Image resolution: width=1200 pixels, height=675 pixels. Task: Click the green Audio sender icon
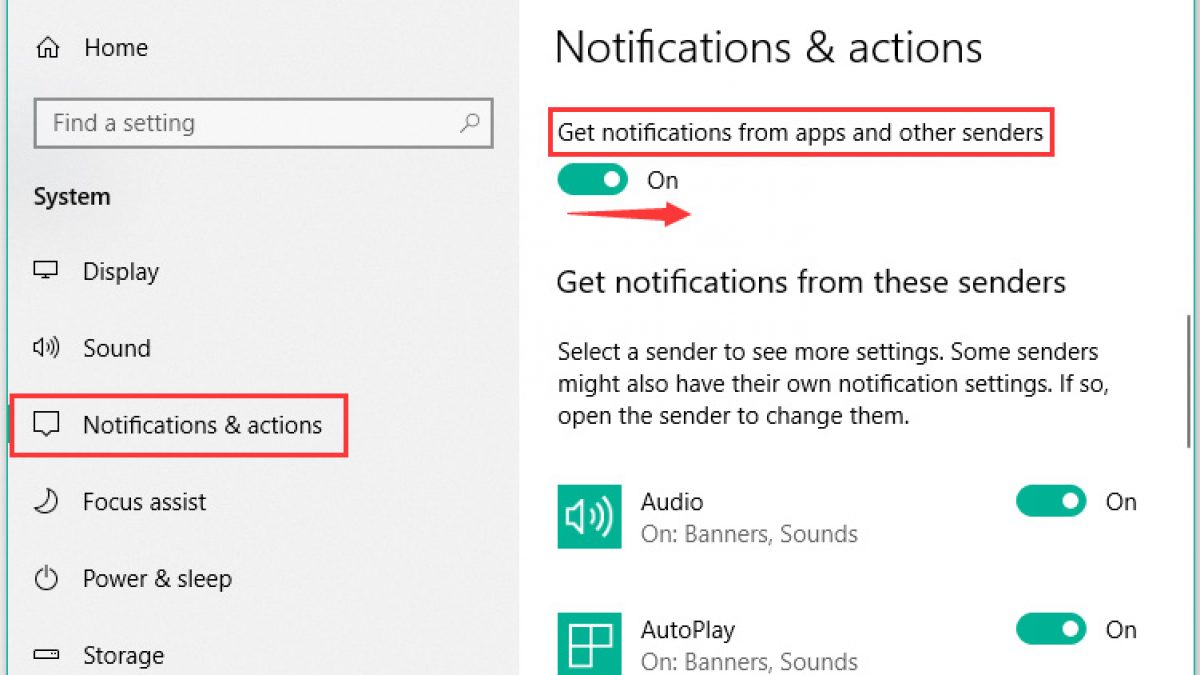589,517
